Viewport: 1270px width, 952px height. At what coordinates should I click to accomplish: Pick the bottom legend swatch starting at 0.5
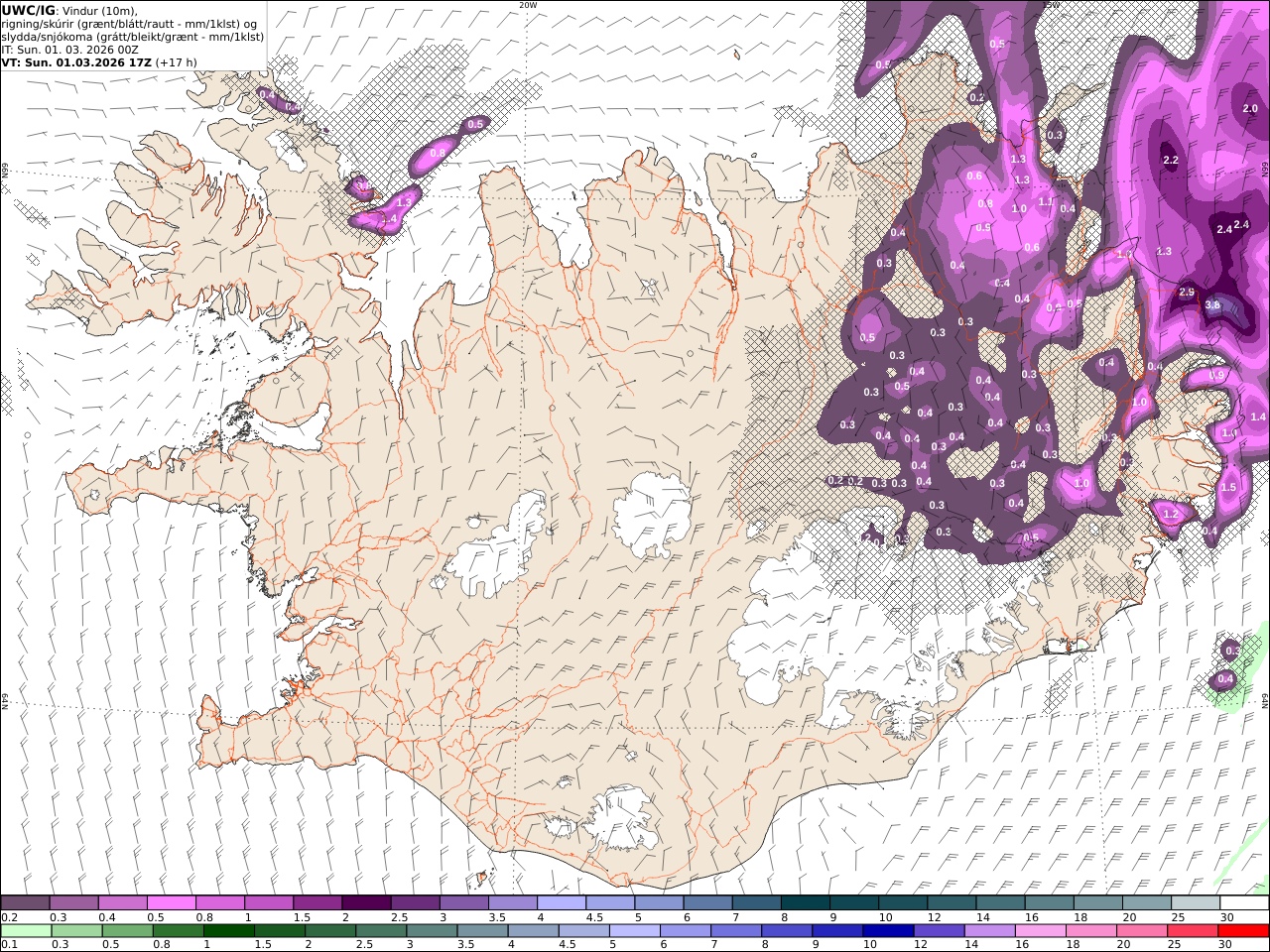pyautogui.click(x=126, y=931)
